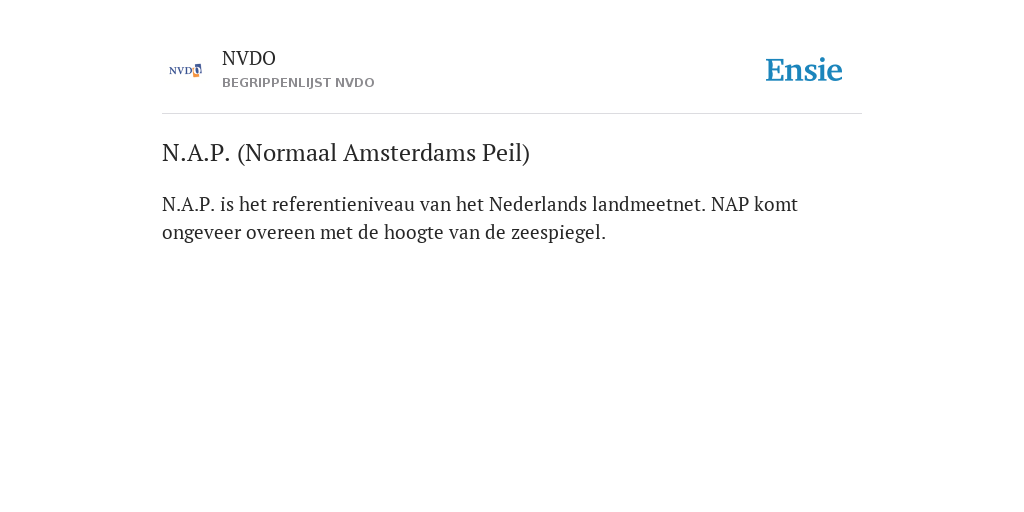
Task: Open the BEGRIPPENLIJST NVDO subtitle link
Action: click(x=298, y=83)
